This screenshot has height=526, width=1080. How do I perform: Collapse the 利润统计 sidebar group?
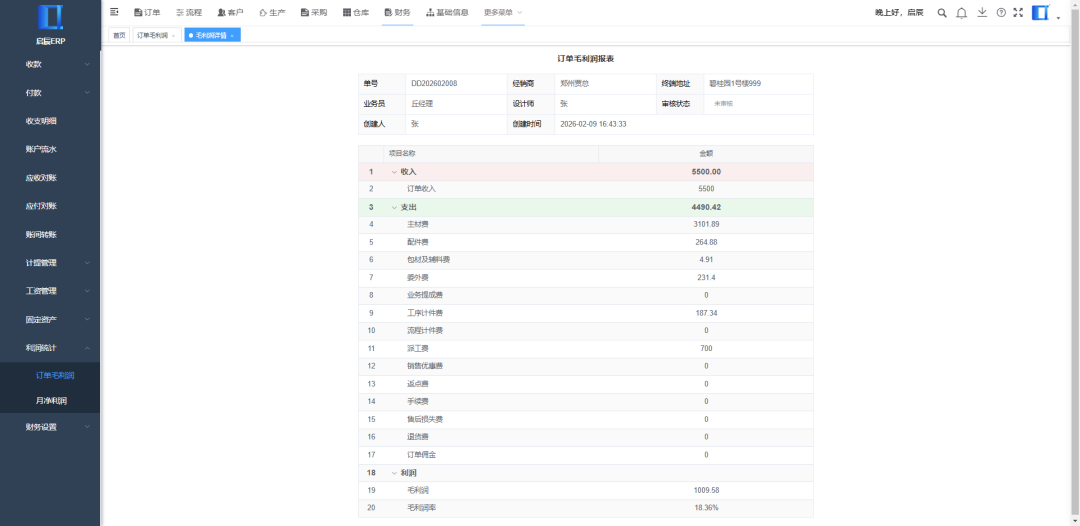50,348
